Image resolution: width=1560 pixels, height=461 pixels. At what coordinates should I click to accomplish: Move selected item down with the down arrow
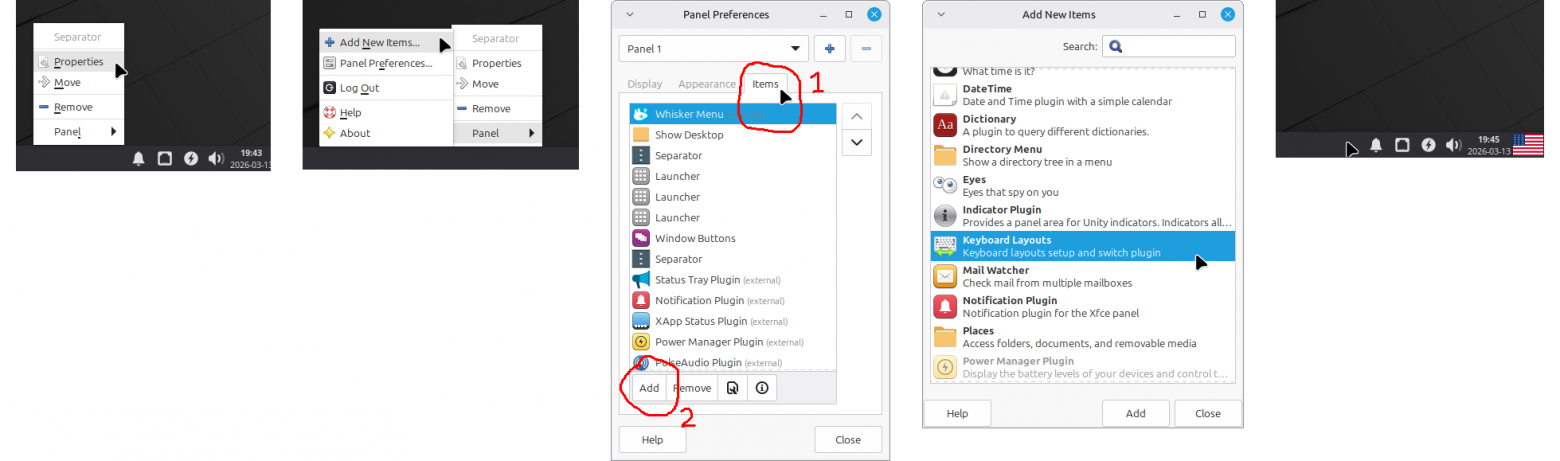pyautogui.click(x=857, y=142)
